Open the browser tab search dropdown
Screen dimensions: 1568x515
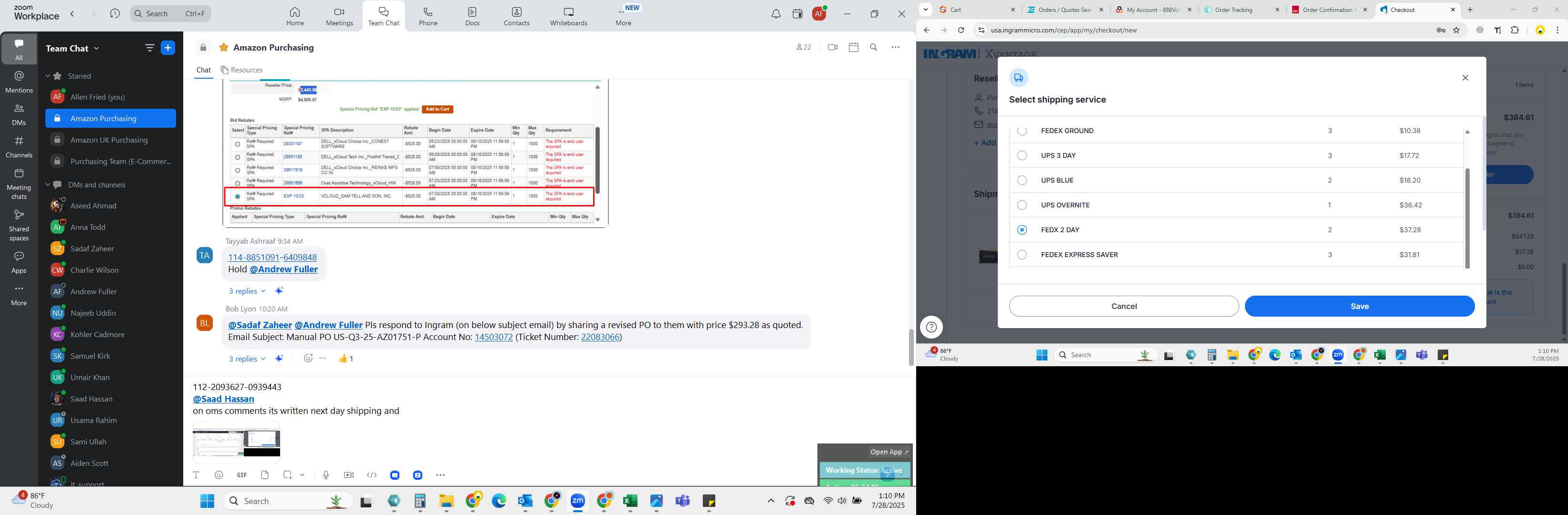[x=925, y=10]
